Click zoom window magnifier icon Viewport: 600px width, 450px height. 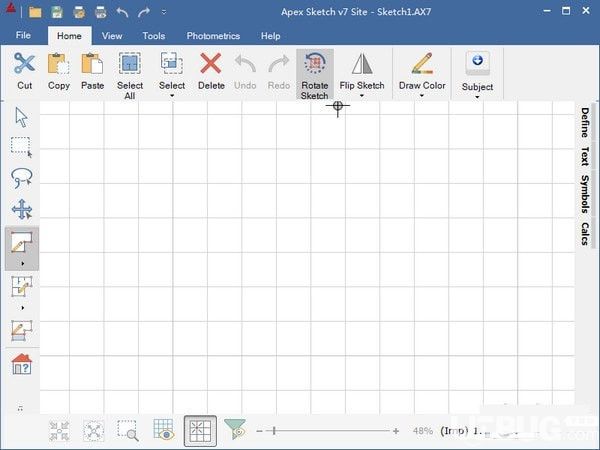pos(128,430)
